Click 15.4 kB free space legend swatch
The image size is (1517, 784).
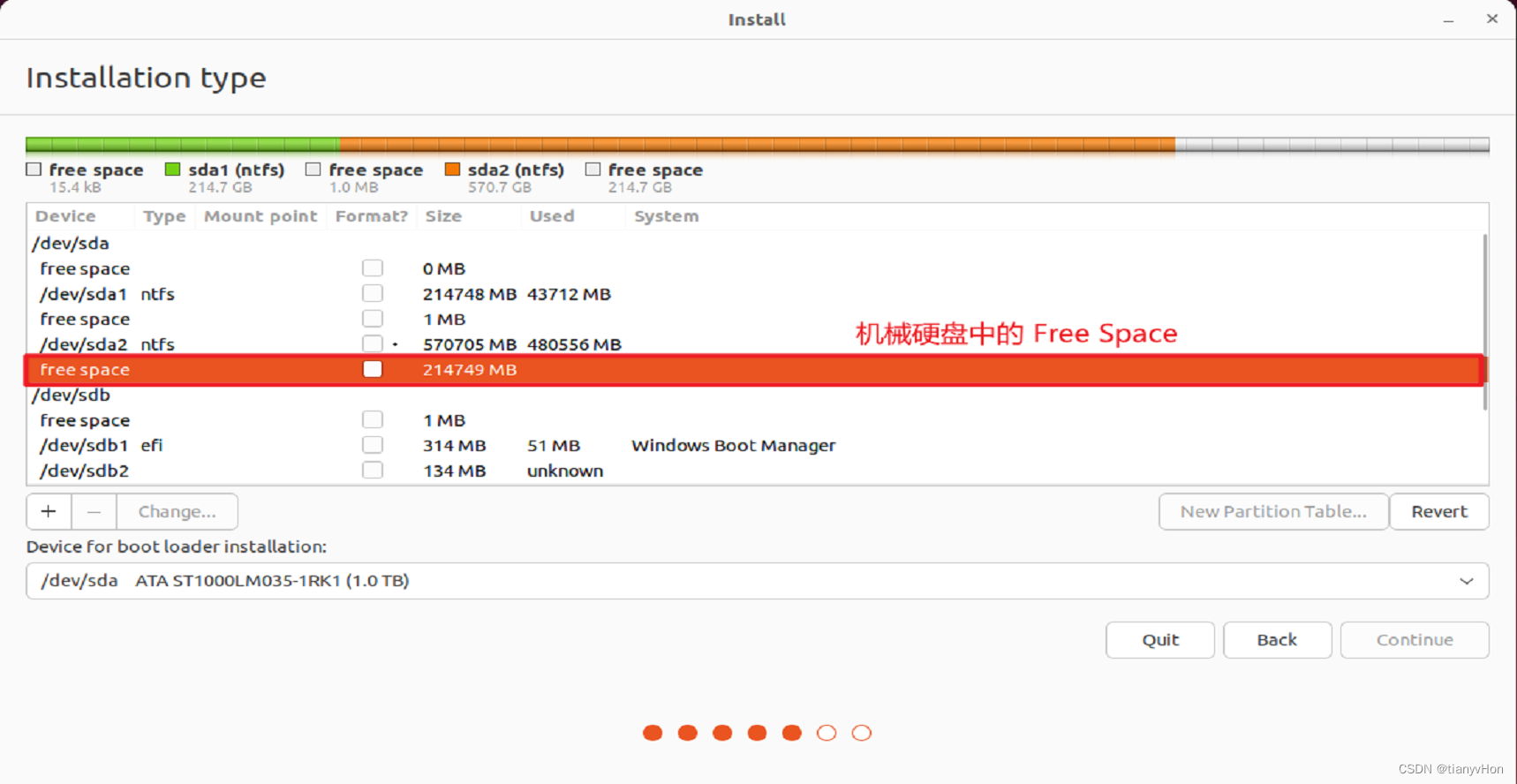coord(34,170)
